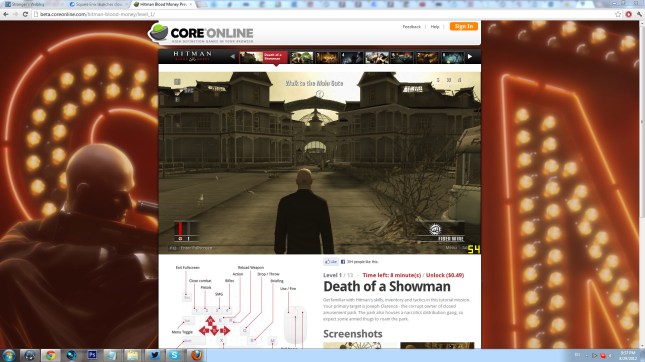Select the level 2 thumbnail in carousel
Viewport: 645px width, 362px height.
pyautogui.click(x=302, y=57)
